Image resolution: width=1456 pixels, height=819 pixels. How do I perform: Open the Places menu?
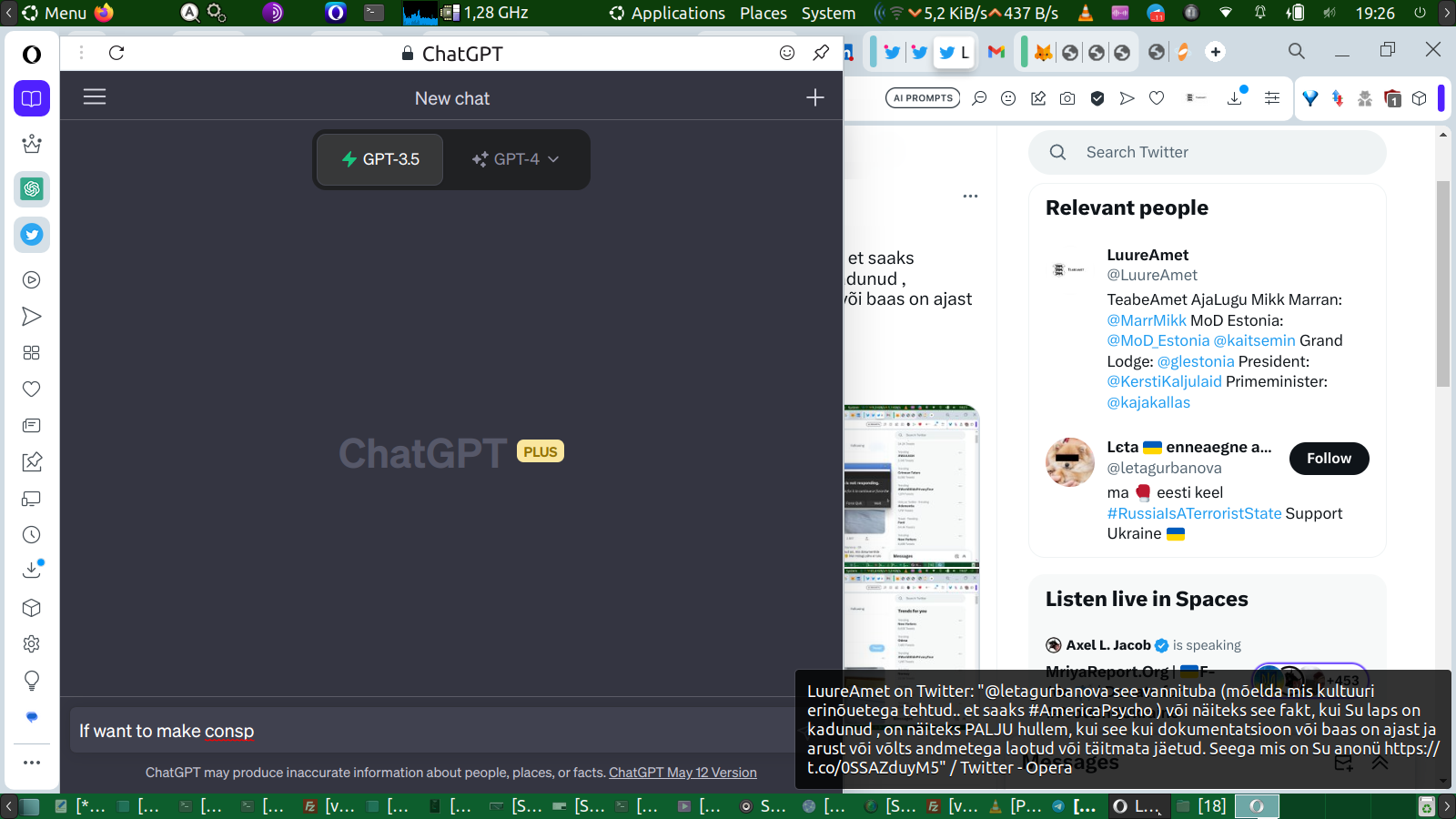tap(763, 13)
